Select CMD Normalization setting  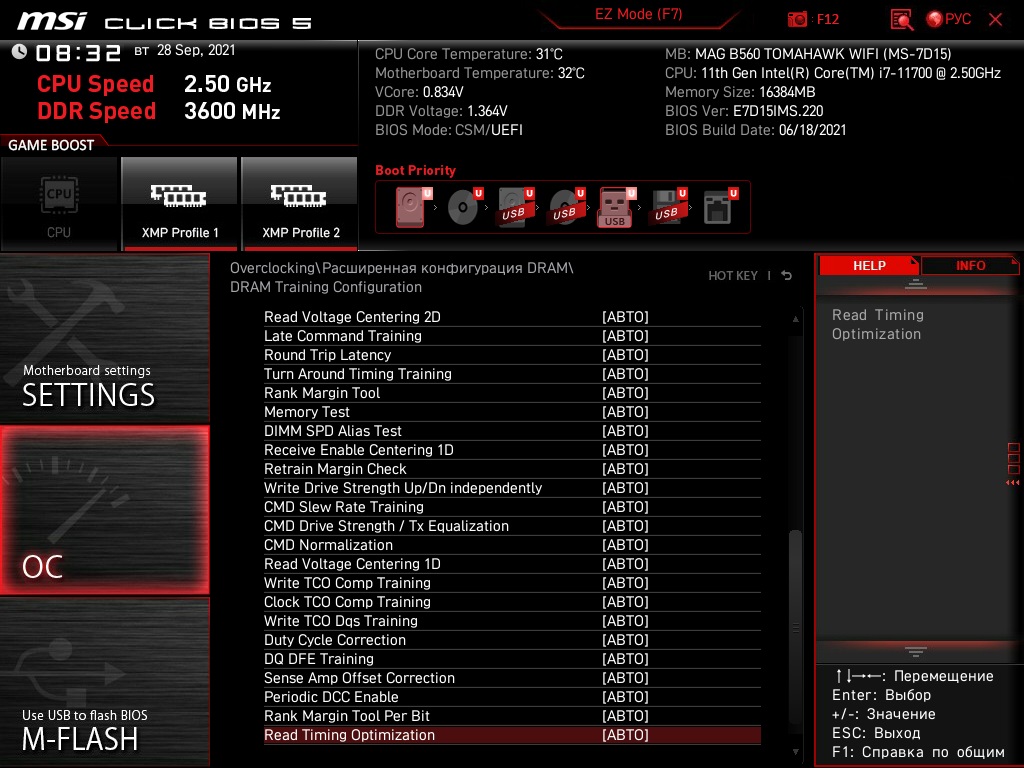pos(512,545)
